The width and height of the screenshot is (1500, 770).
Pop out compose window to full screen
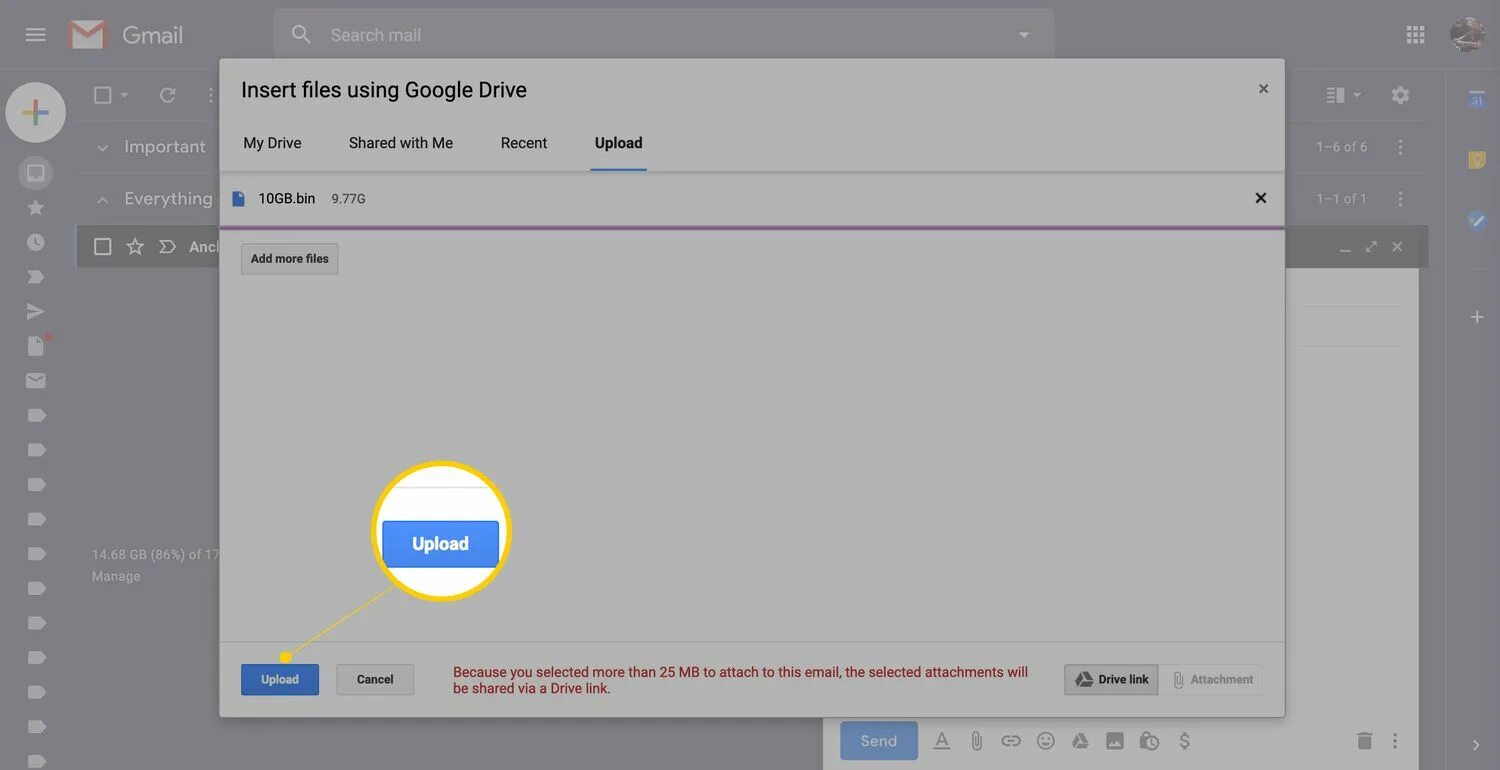(x=1371, y=246)
